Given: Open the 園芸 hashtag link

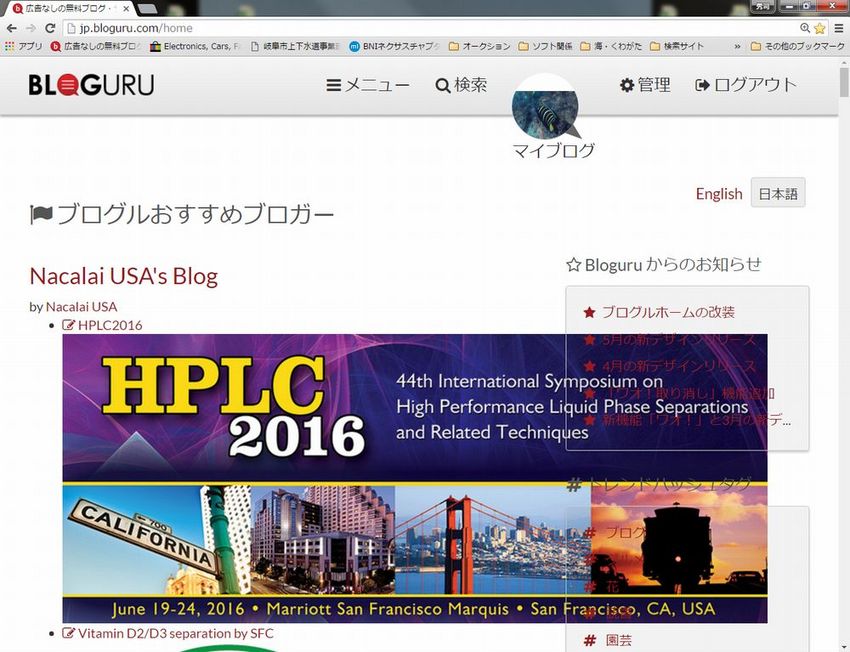Looking at the screenshot, I should [619, 640].
